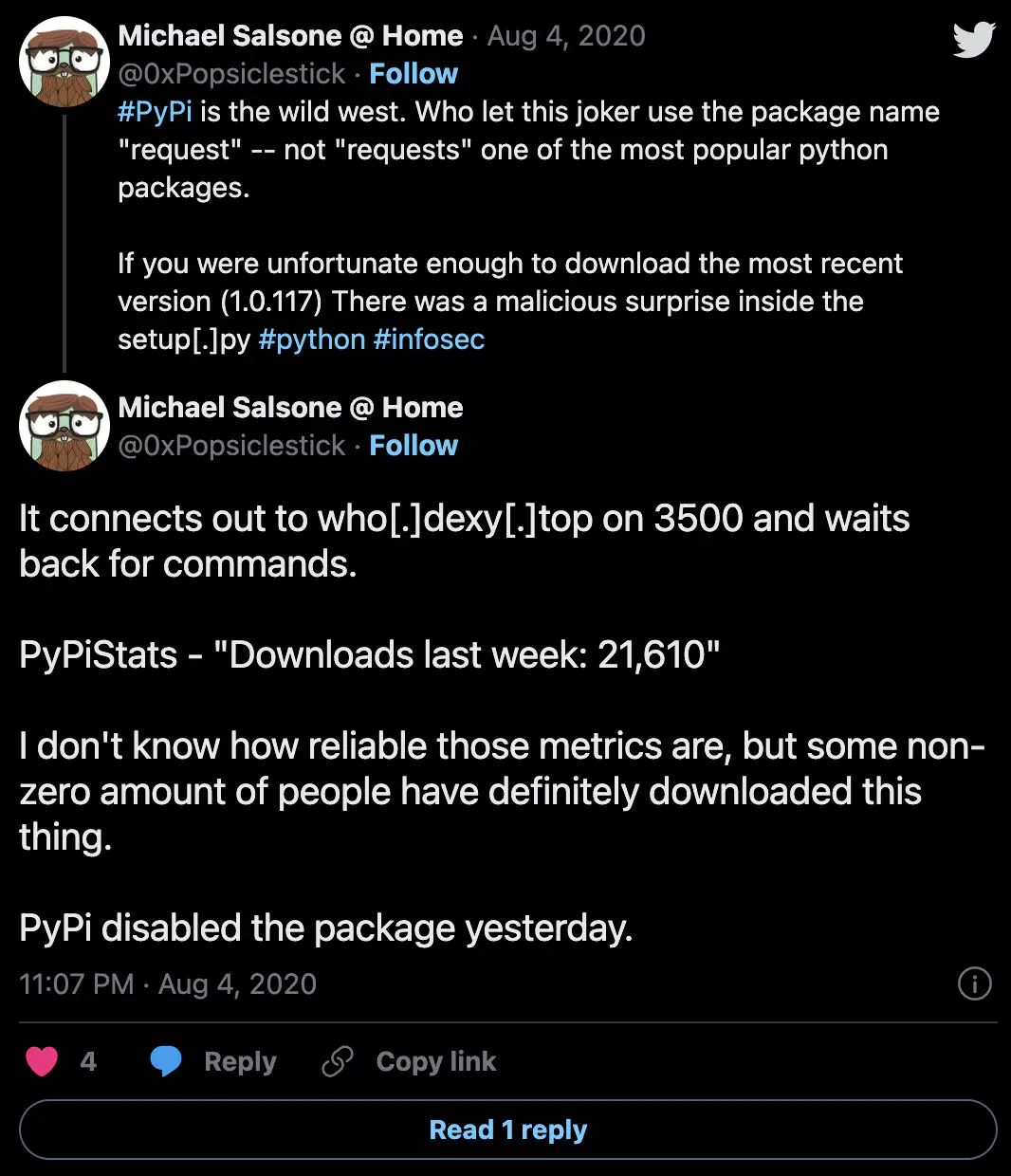The width and height of the screenshot is (1011, 1176).
Task: Click the copy link chain icon
Action: click(338, 1061)
